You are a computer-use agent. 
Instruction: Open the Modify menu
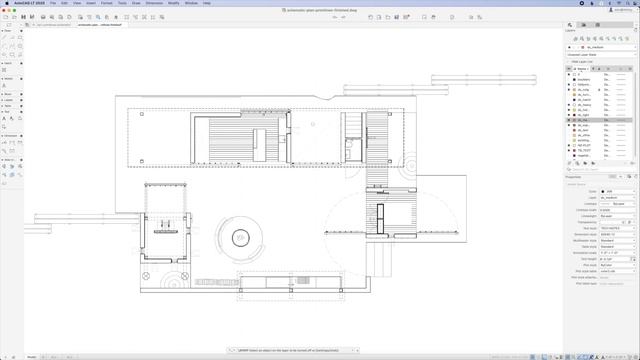tap(173, 3)
